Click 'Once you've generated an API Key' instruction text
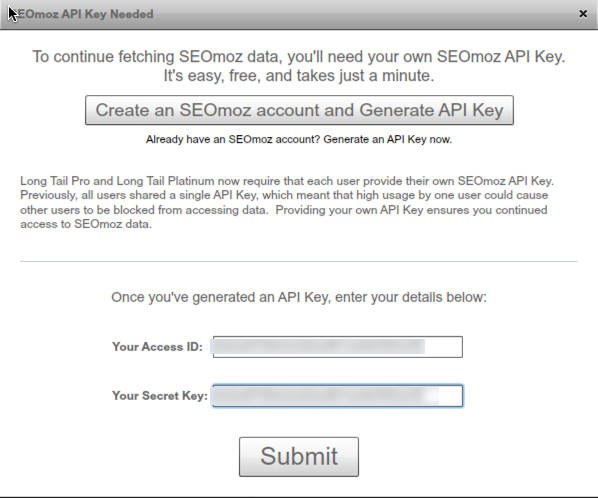598x498 pixels. [299, 297]
